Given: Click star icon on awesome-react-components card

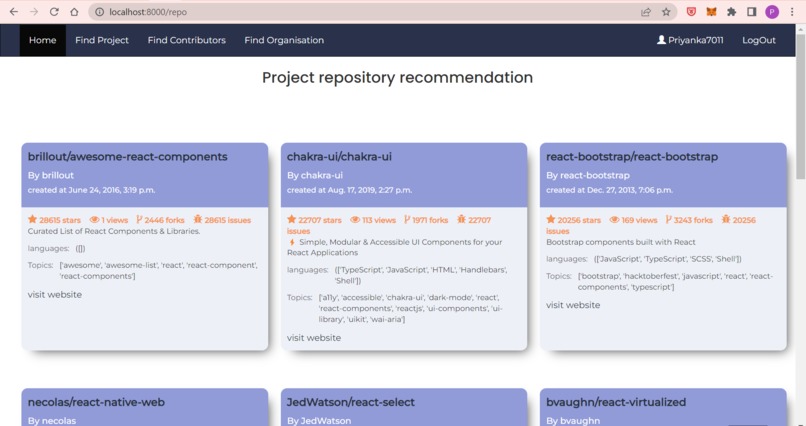Looking at the screenshot, I should 32,219.
